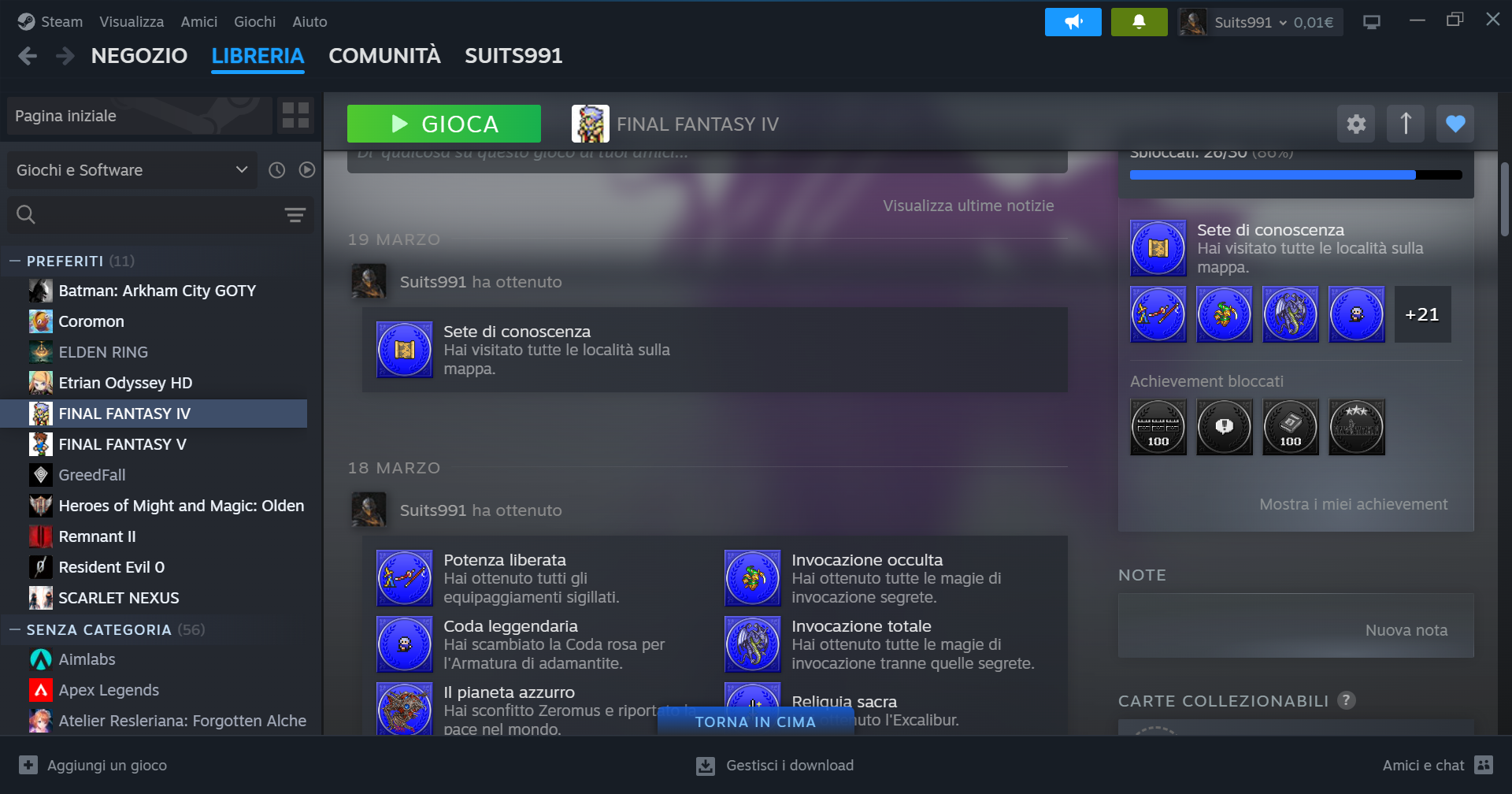Focus the library search field
Viewport: 1512px width, 794px height.
[x=161, y=215]
